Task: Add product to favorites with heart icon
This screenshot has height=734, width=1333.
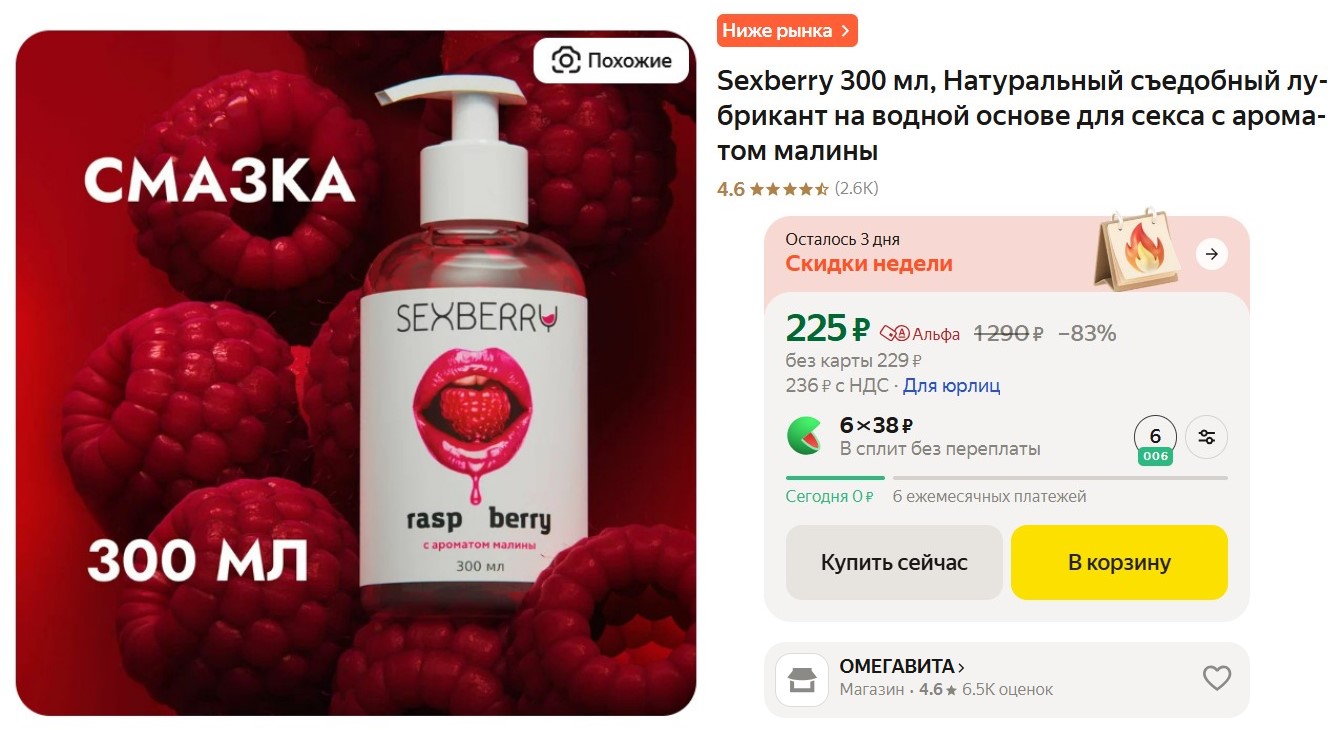Action: coord(1216,678)
